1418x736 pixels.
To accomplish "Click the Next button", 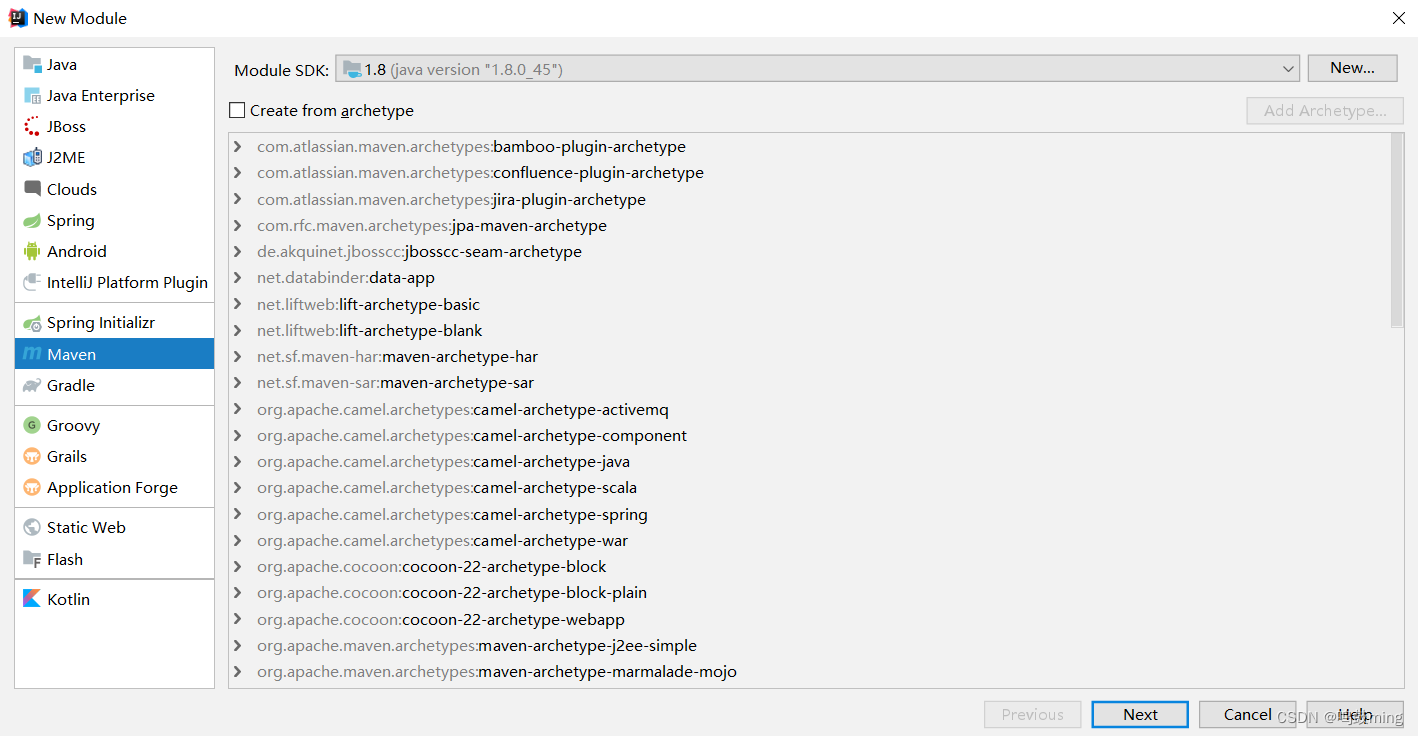I will click(x=1140, y=714).
